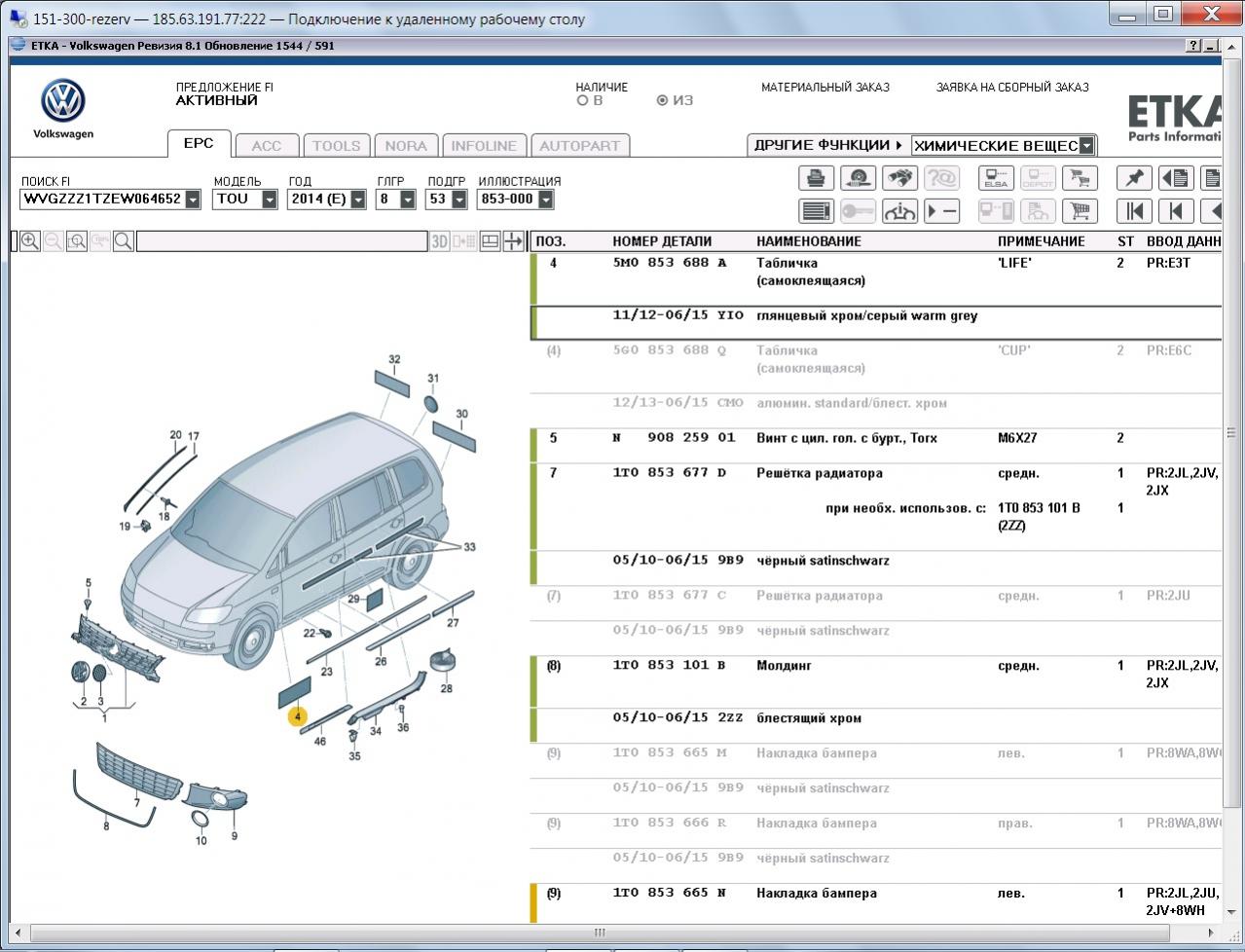Click the ПРЕДЛОЖЕНИЕ FI АКТИВНЫЙ label
Image resolution: width=1245 pixels, height=952 pixels.
[225, 93]
